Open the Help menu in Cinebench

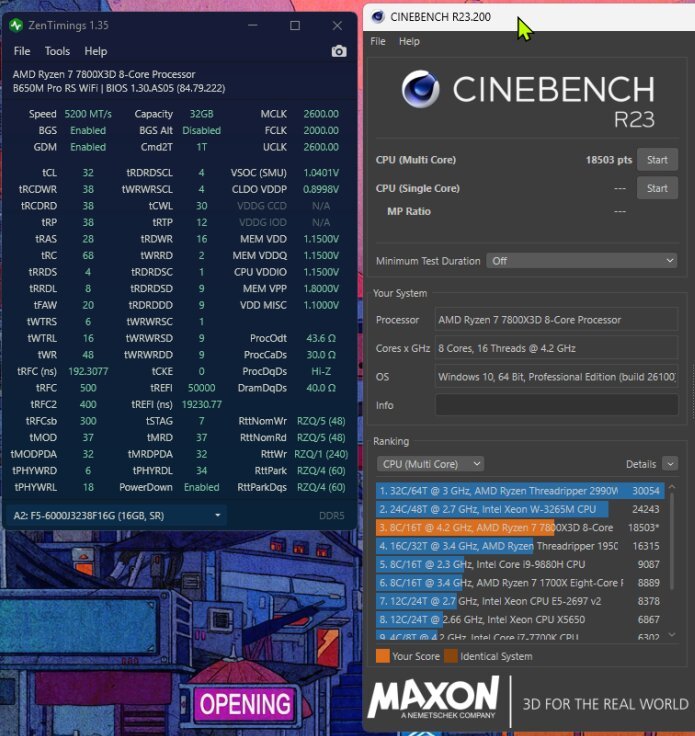409,41
